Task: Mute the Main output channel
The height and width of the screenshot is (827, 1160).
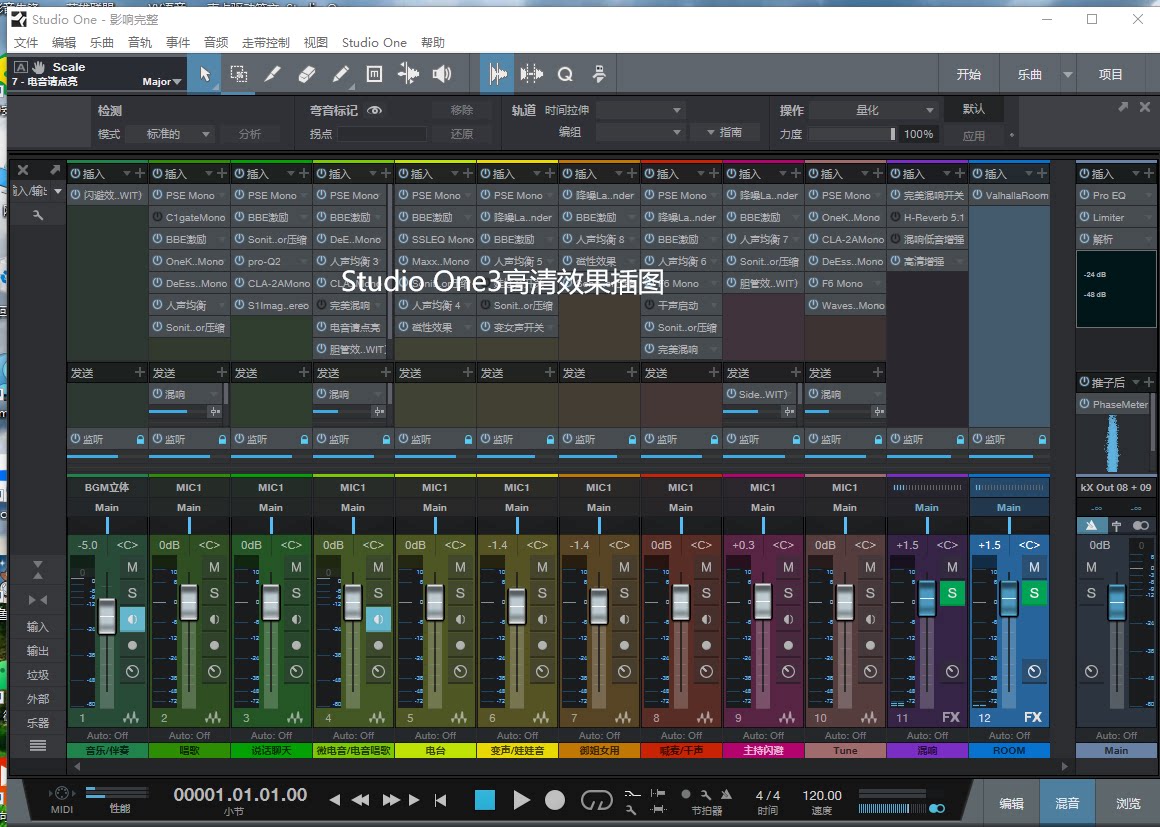Action: 1091,567
